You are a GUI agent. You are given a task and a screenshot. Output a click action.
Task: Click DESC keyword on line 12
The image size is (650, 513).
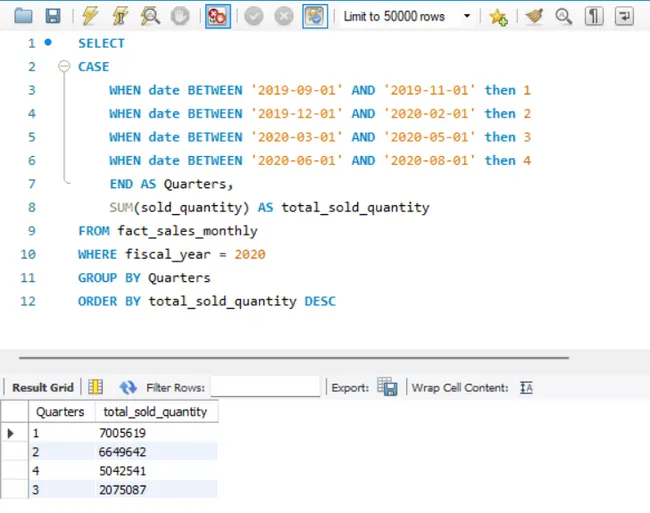pyautogui.click(x=320, y=301)
